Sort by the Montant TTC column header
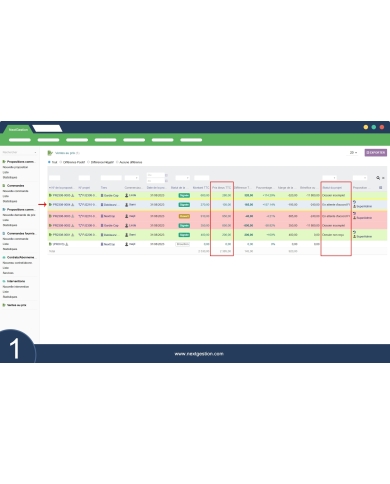This screenshot has width=390, height=484. tap(201, 188)
